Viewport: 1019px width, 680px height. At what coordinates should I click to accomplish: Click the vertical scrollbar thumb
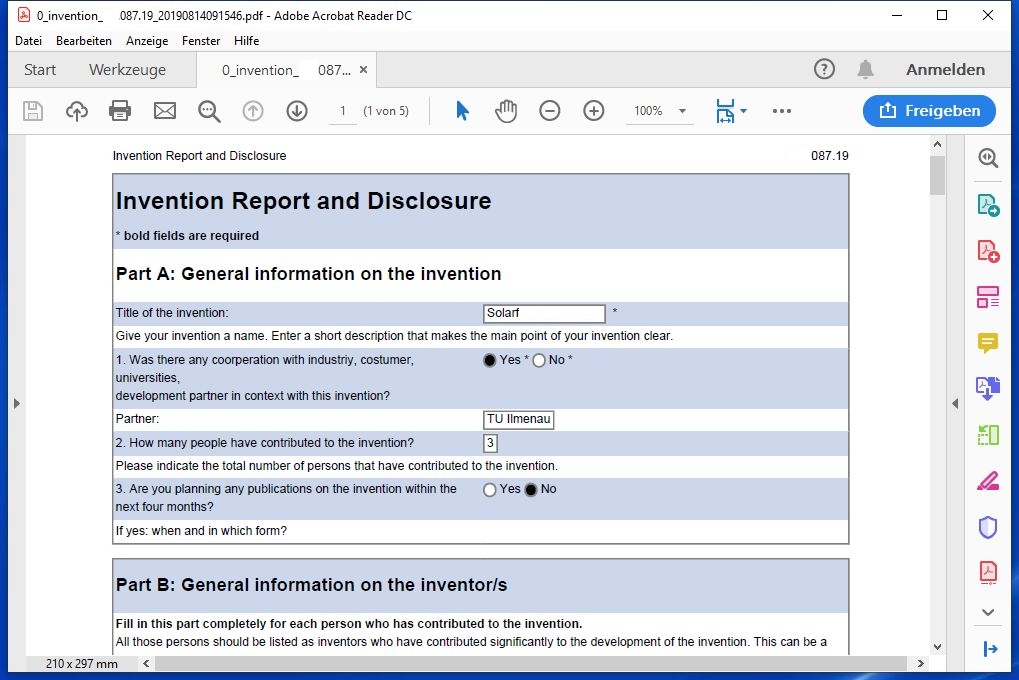tap(937, 176)
